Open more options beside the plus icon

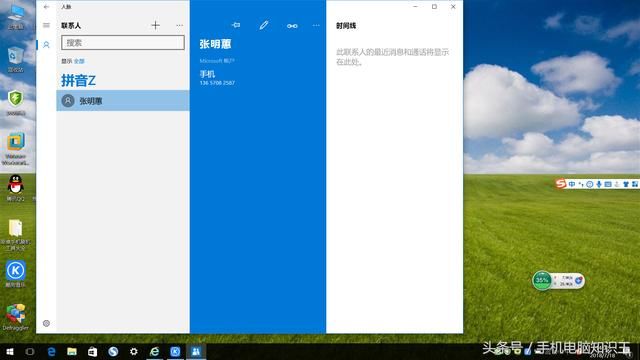pos(179,25)
